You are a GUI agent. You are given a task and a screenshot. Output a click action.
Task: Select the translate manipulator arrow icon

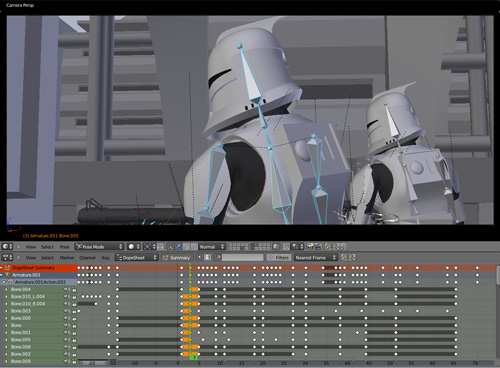178,247
